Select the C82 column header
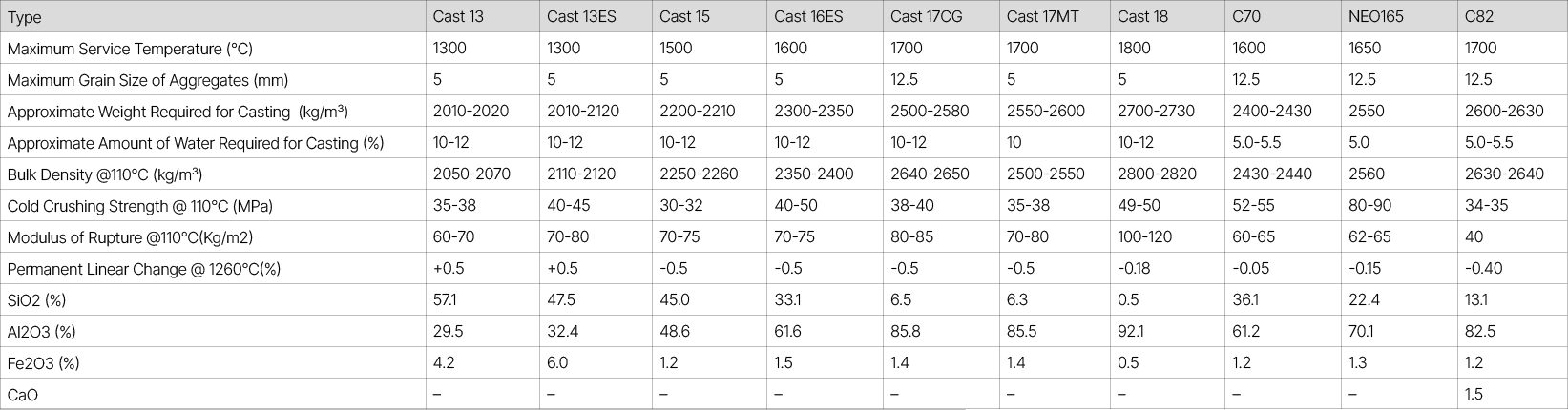 pyautogui.click(x=1479, y=16)
